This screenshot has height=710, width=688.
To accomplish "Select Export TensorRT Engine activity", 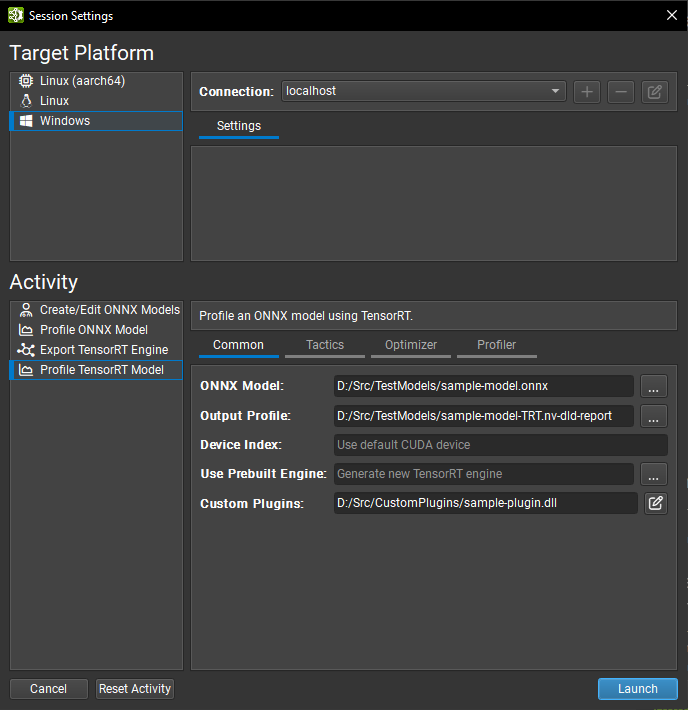I will 103,350.
